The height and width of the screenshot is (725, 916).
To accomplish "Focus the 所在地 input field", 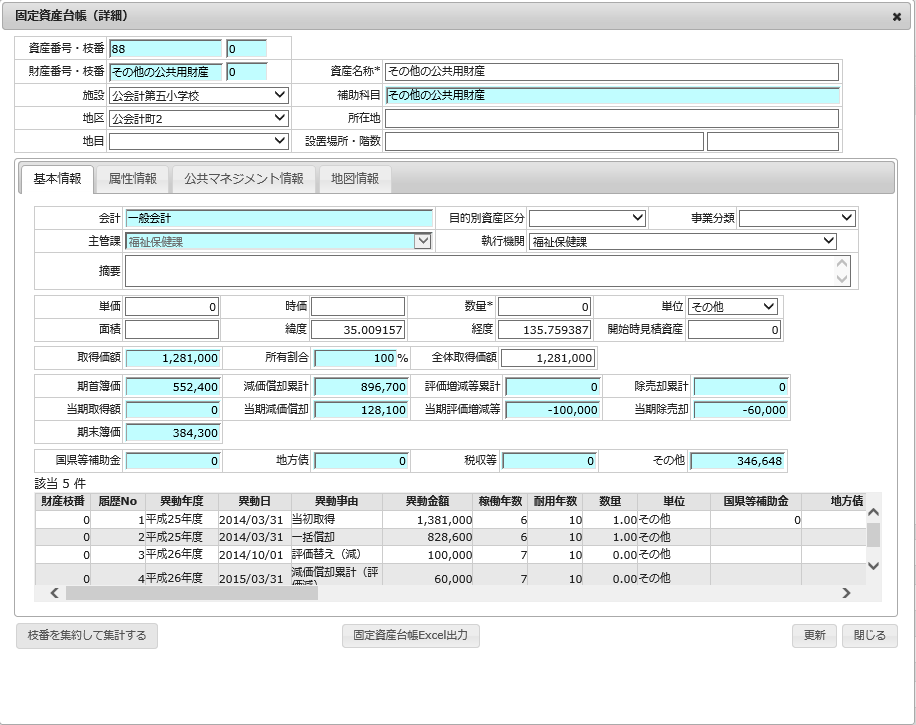I will pyautogui.click(x=612, y=119).
